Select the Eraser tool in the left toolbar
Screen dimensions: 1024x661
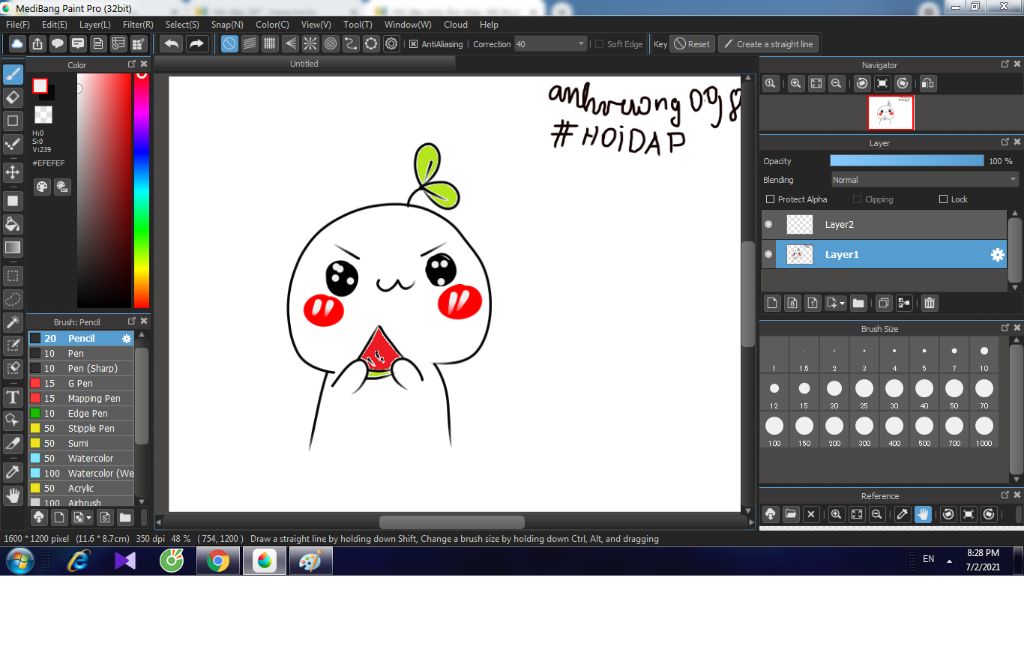[12, 97]
